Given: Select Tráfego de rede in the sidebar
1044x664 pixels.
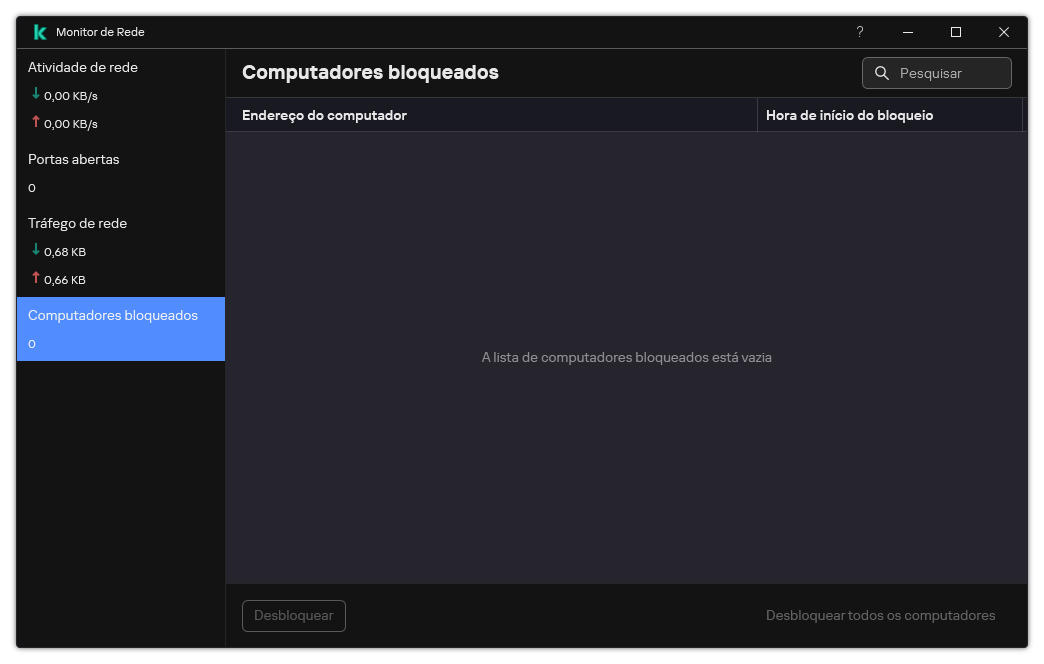Looking at the screenshot, I should [77, 223].
